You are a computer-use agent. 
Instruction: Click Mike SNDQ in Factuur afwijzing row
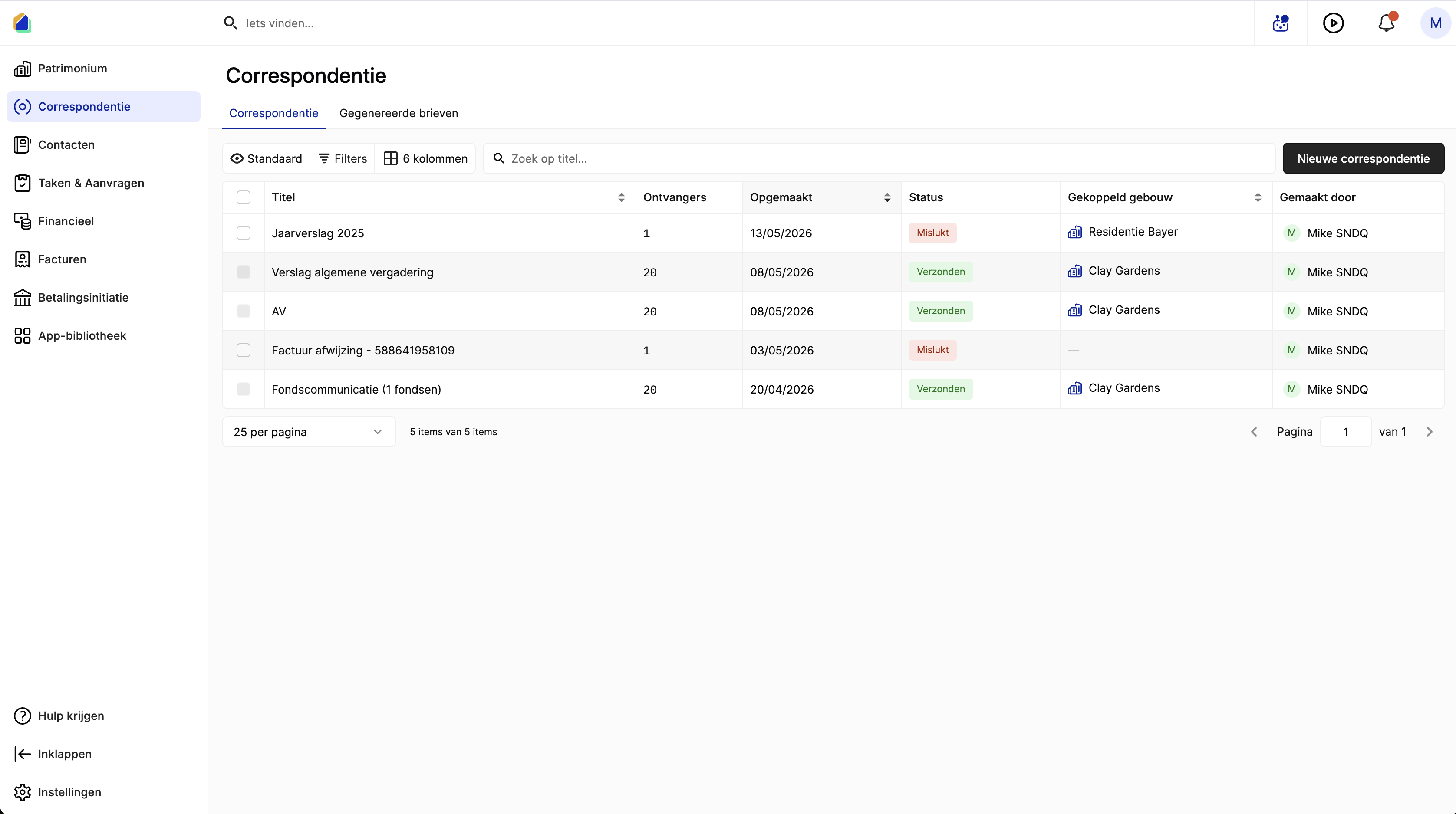pyautogui.click(x=1337, y=350)
